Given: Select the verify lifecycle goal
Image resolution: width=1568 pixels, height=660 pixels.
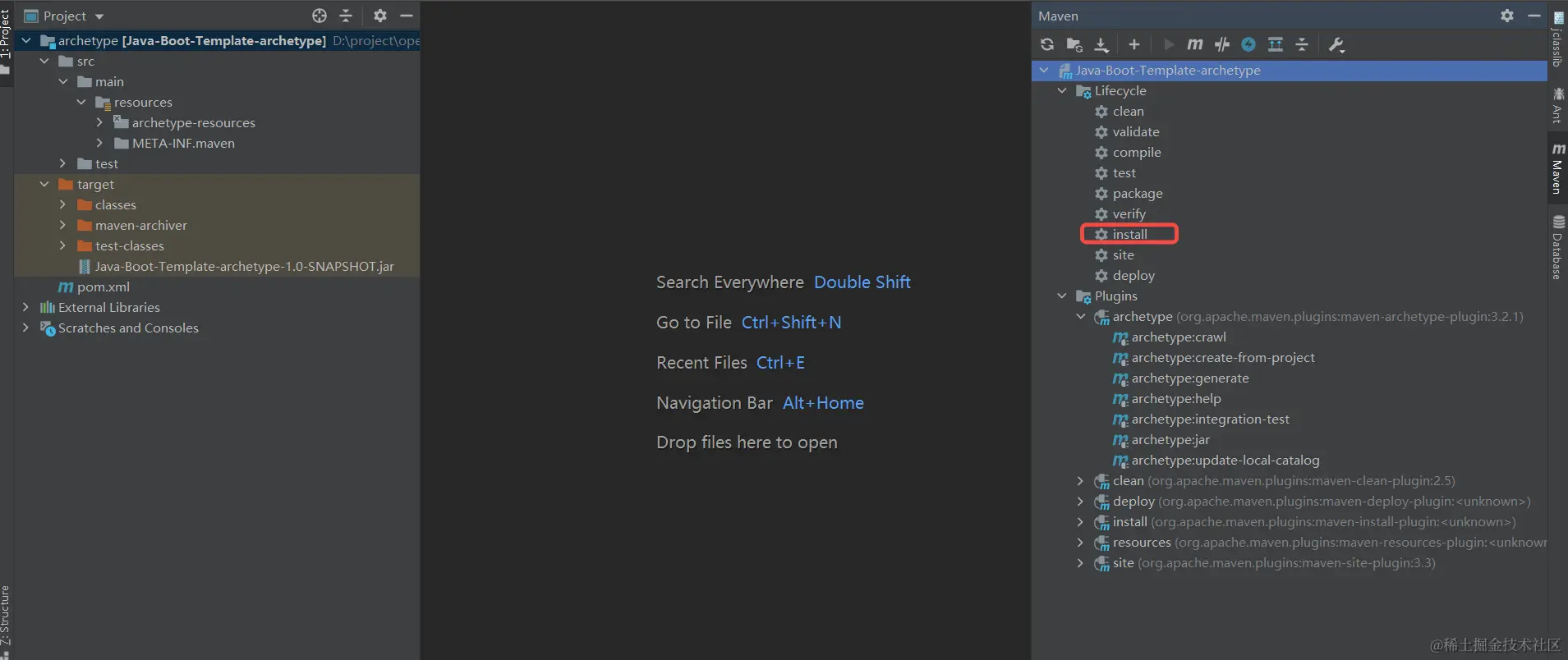Looking at the screenshot, I should (1129, 213).
